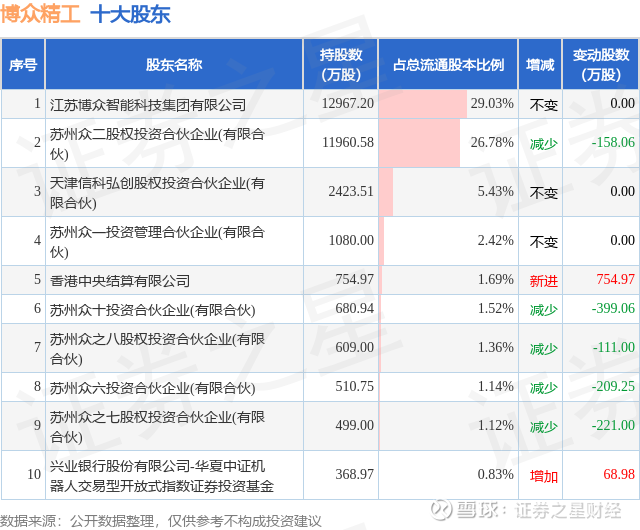The height and width of the screenshot is (530, 640).
Task: Click the red 68.98 change value
Action: (619, 474)
